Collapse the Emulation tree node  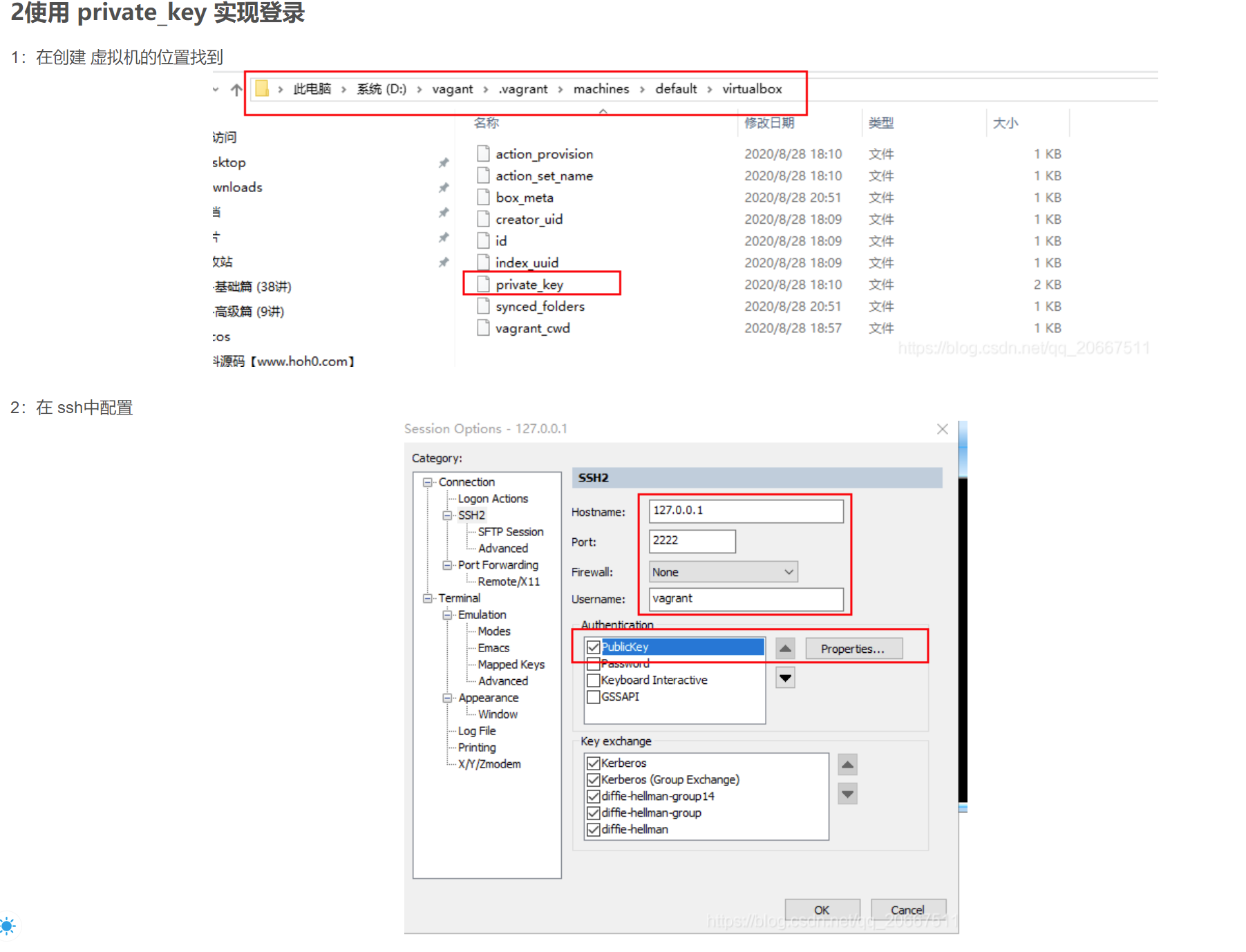click(x=447, y=615)
